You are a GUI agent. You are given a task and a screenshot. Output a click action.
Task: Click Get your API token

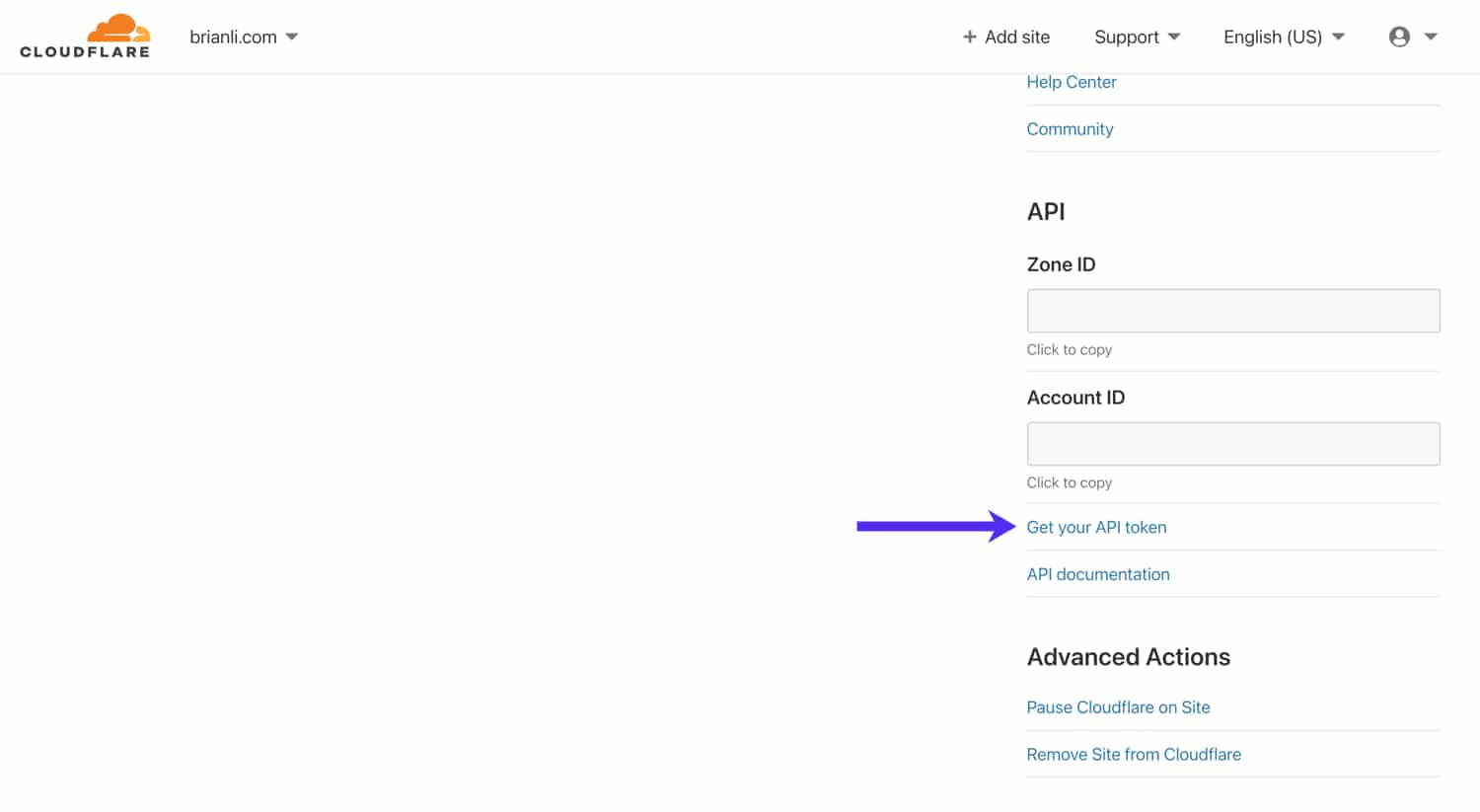pyautogui.click(x=1096, y=527)
